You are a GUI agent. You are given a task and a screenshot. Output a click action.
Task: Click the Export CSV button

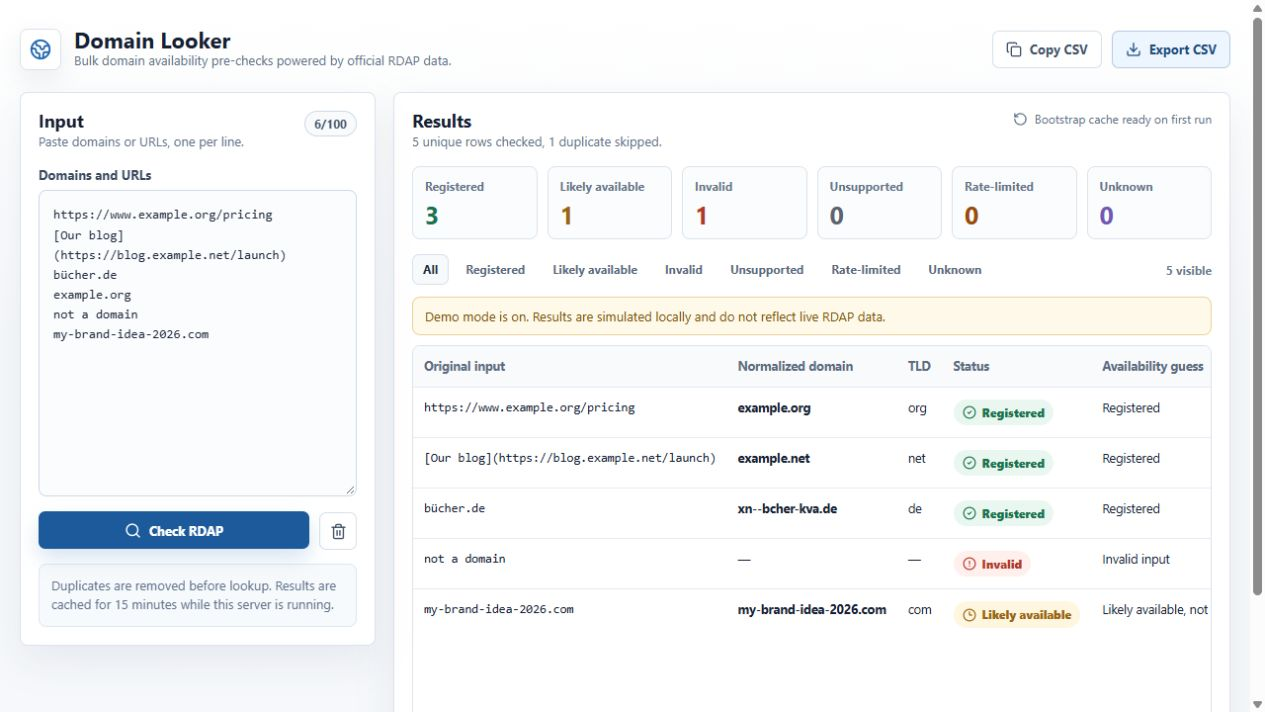click(x=1171, y=50)
